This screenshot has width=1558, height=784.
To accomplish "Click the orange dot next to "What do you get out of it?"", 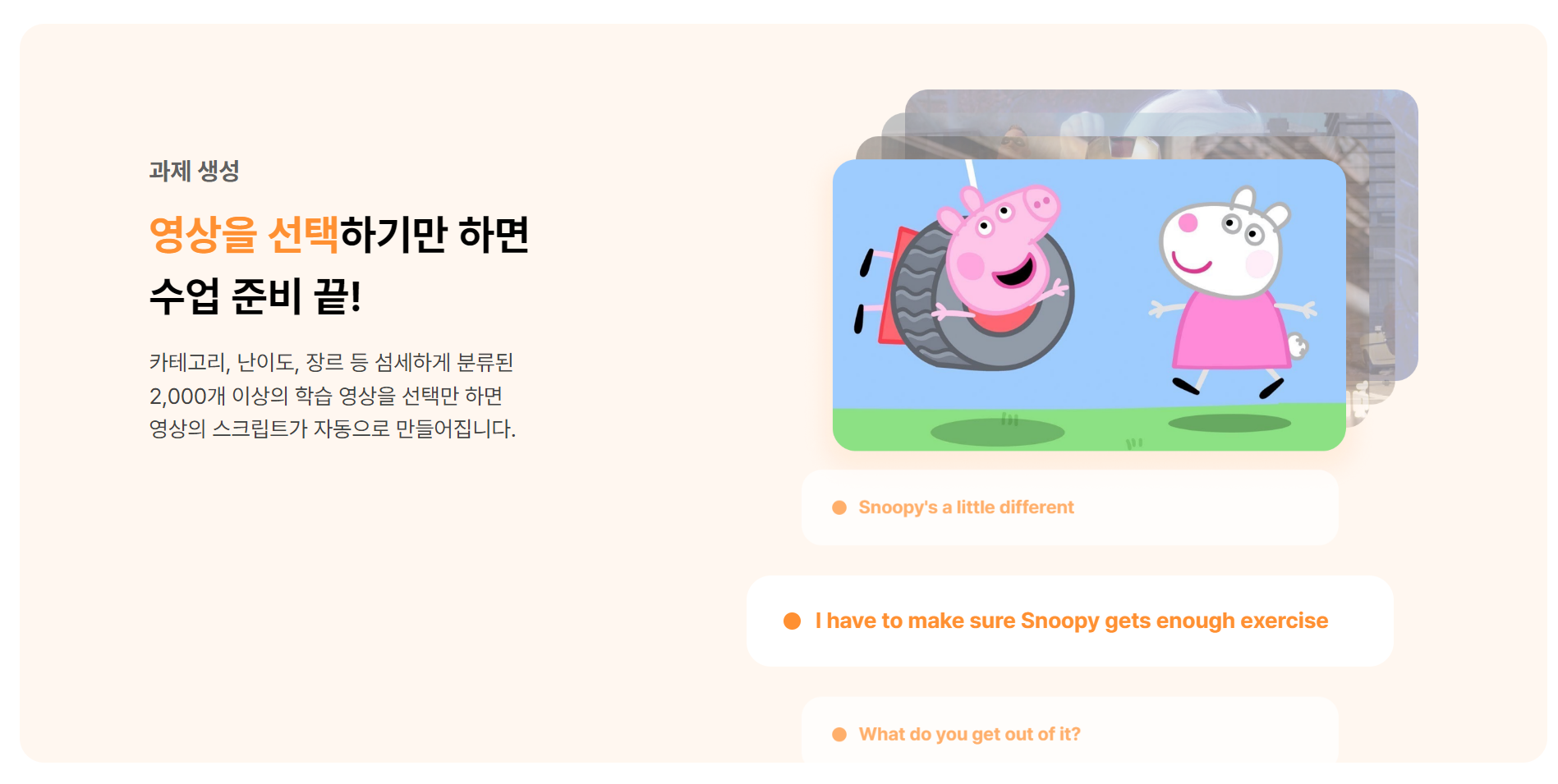I will click(839, 734).
